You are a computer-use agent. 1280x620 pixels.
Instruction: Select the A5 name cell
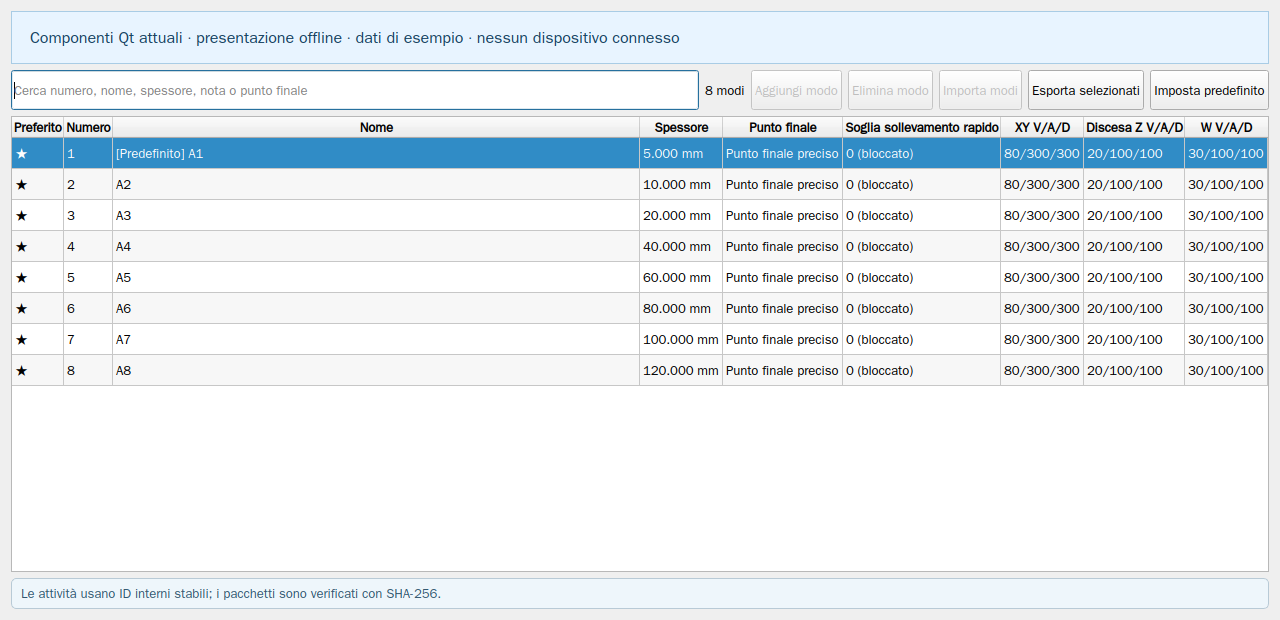[376, 278]
